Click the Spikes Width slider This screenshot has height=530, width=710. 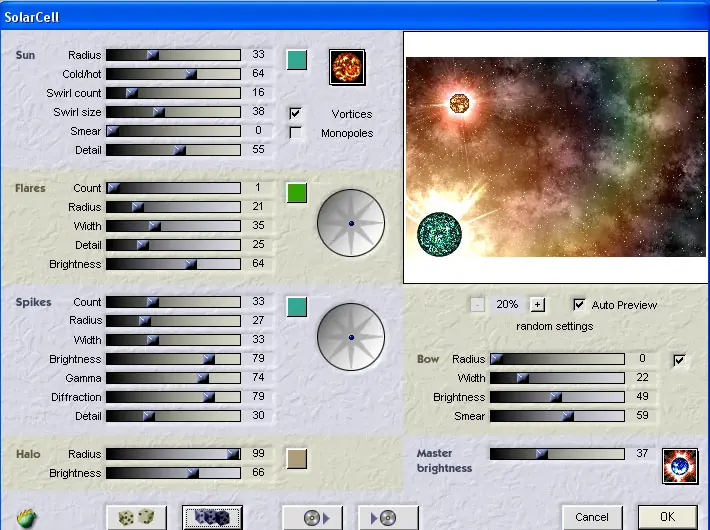173,340
